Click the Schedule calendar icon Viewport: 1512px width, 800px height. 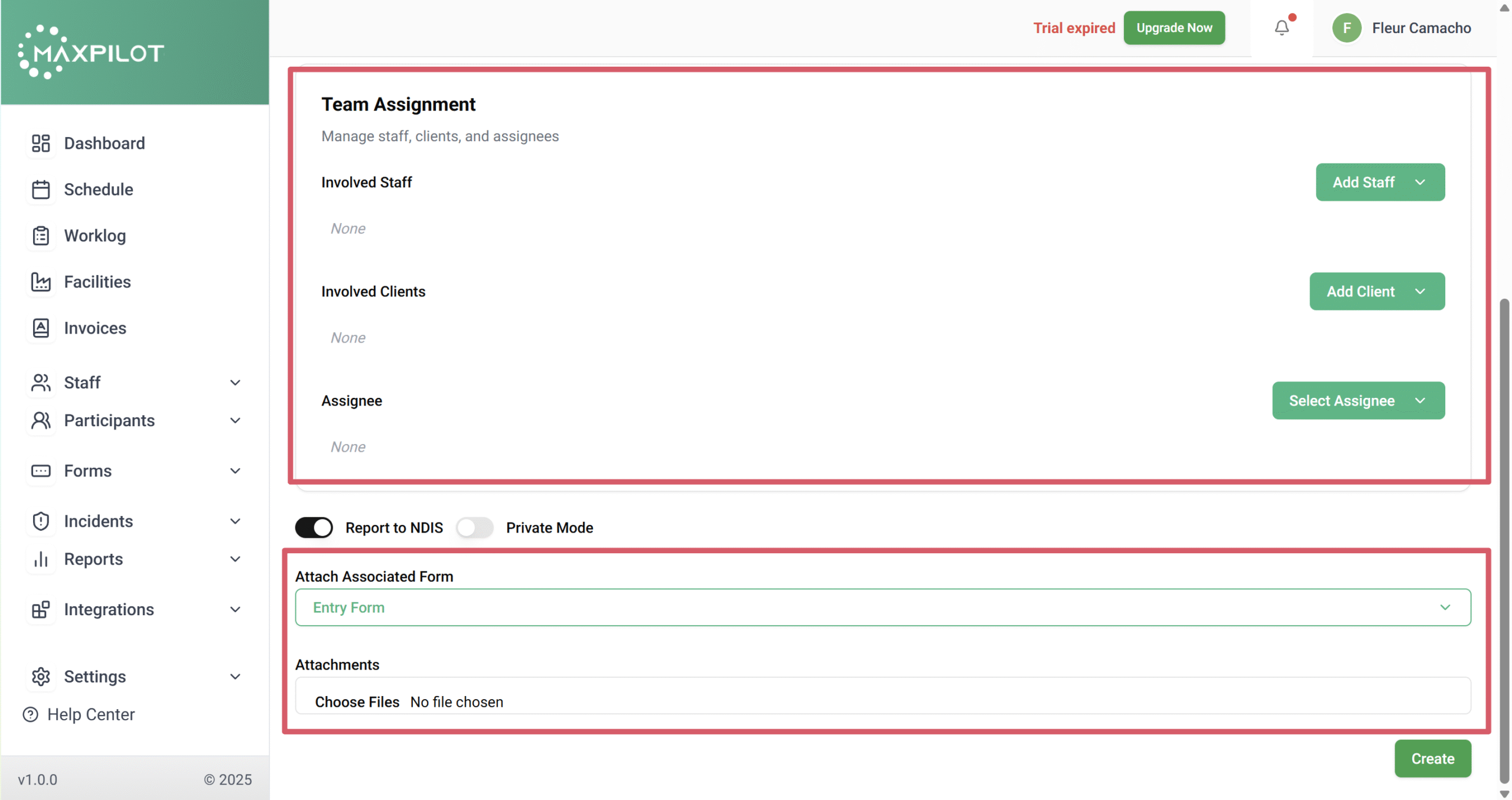point(41,190)
